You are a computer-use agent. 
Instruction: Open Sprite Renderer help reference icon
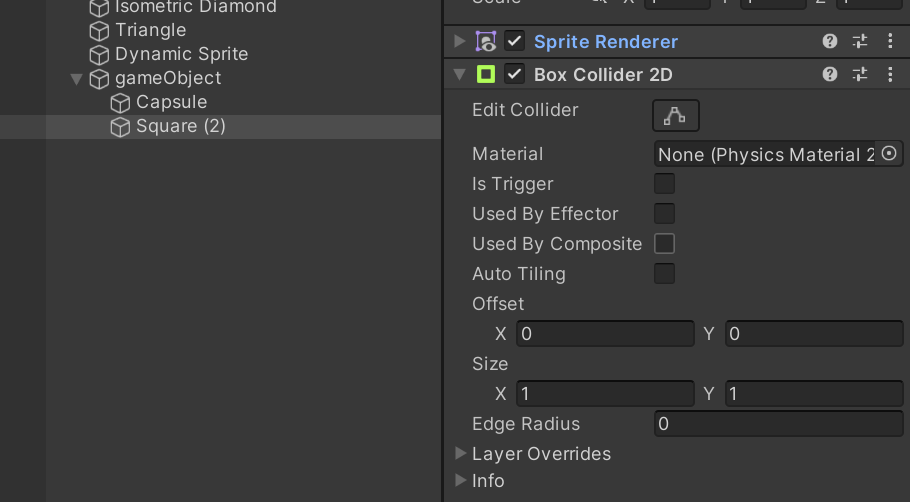coord(829,41)
